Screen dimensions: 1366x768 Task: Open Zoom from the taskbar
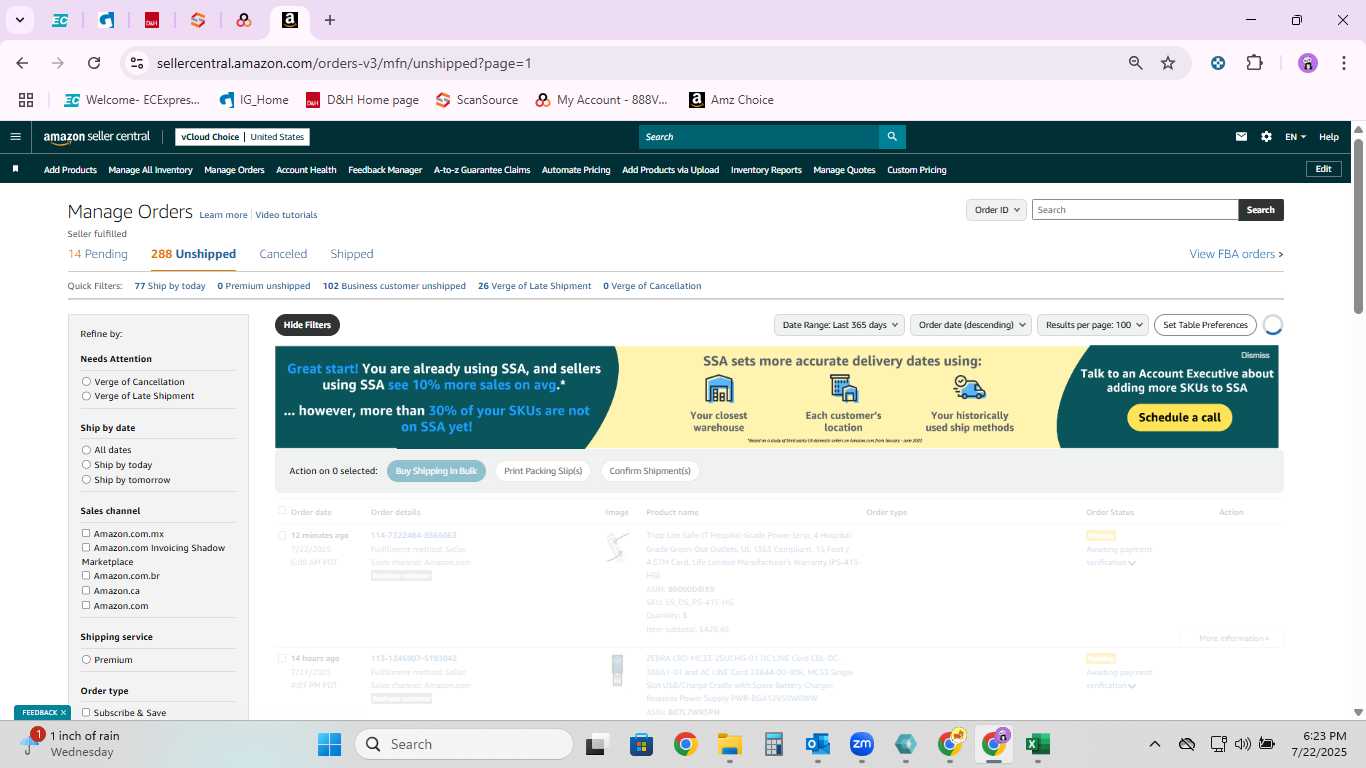tap(861, 744)
